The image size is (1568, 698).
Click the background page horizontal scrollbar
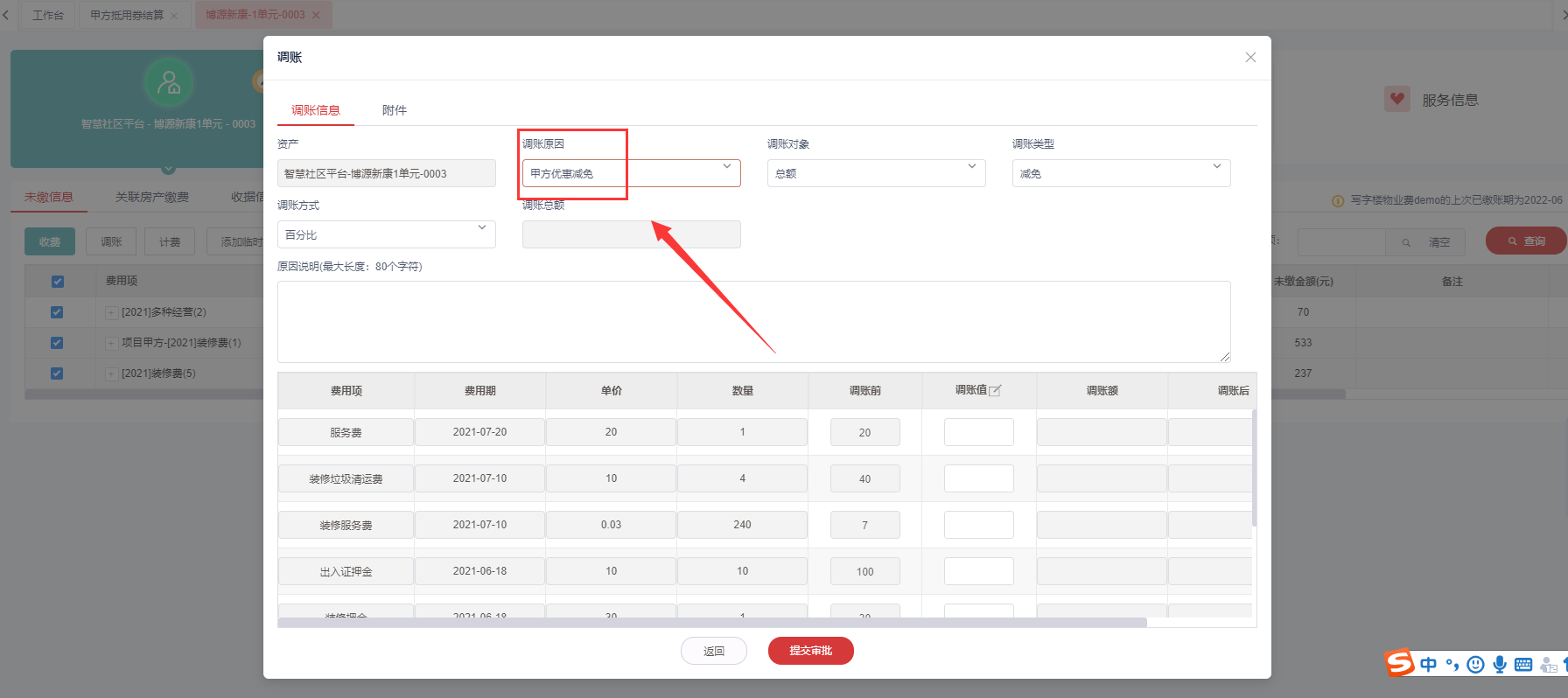[x=684, y=394]
